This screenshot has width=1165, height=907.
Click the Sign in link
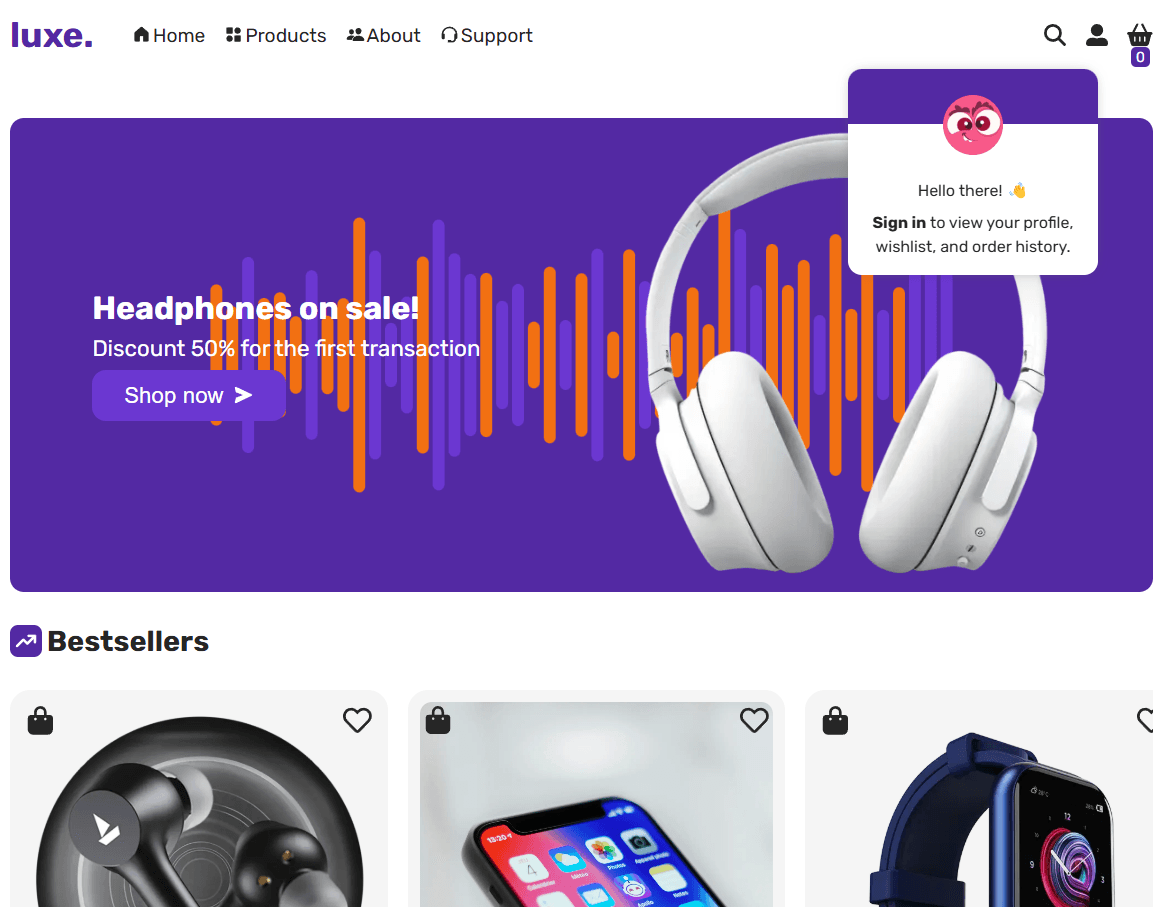click(899, 223)
